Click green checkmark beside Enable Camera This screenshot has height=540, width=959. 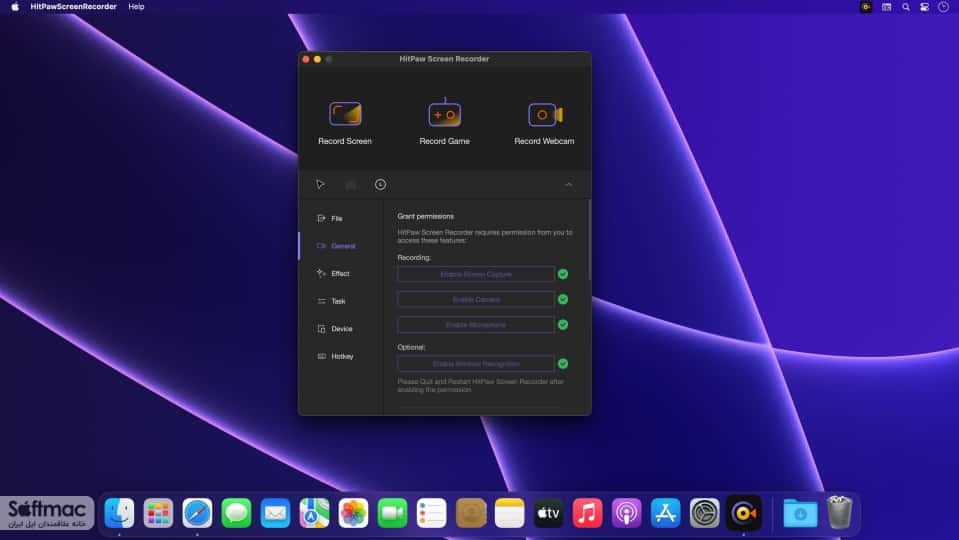(563, 299)
